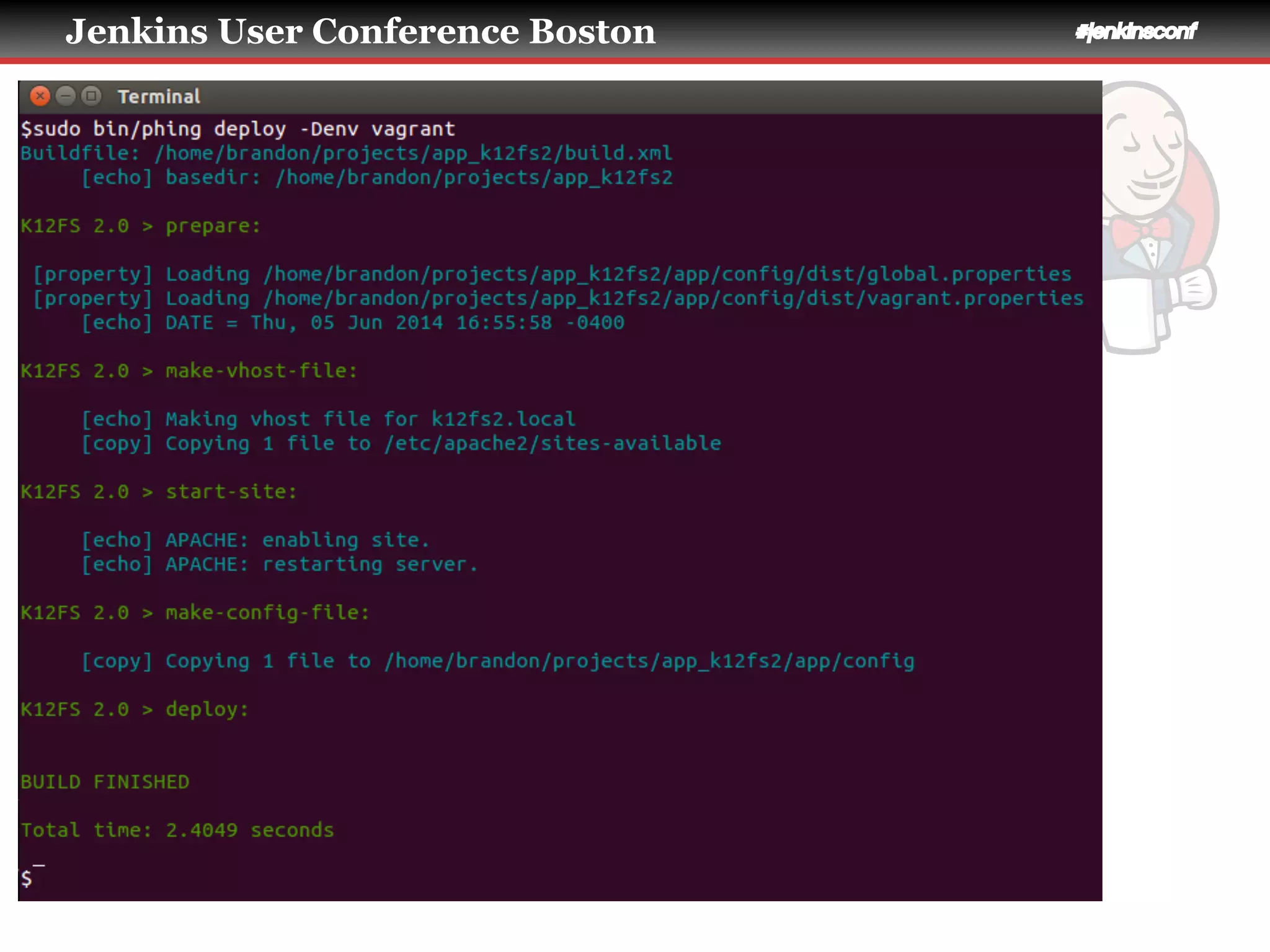Screen dimensions: 1270x952
Task: Click the Jenkins User Conference Boston heading
Action: [x=360, y=32]
